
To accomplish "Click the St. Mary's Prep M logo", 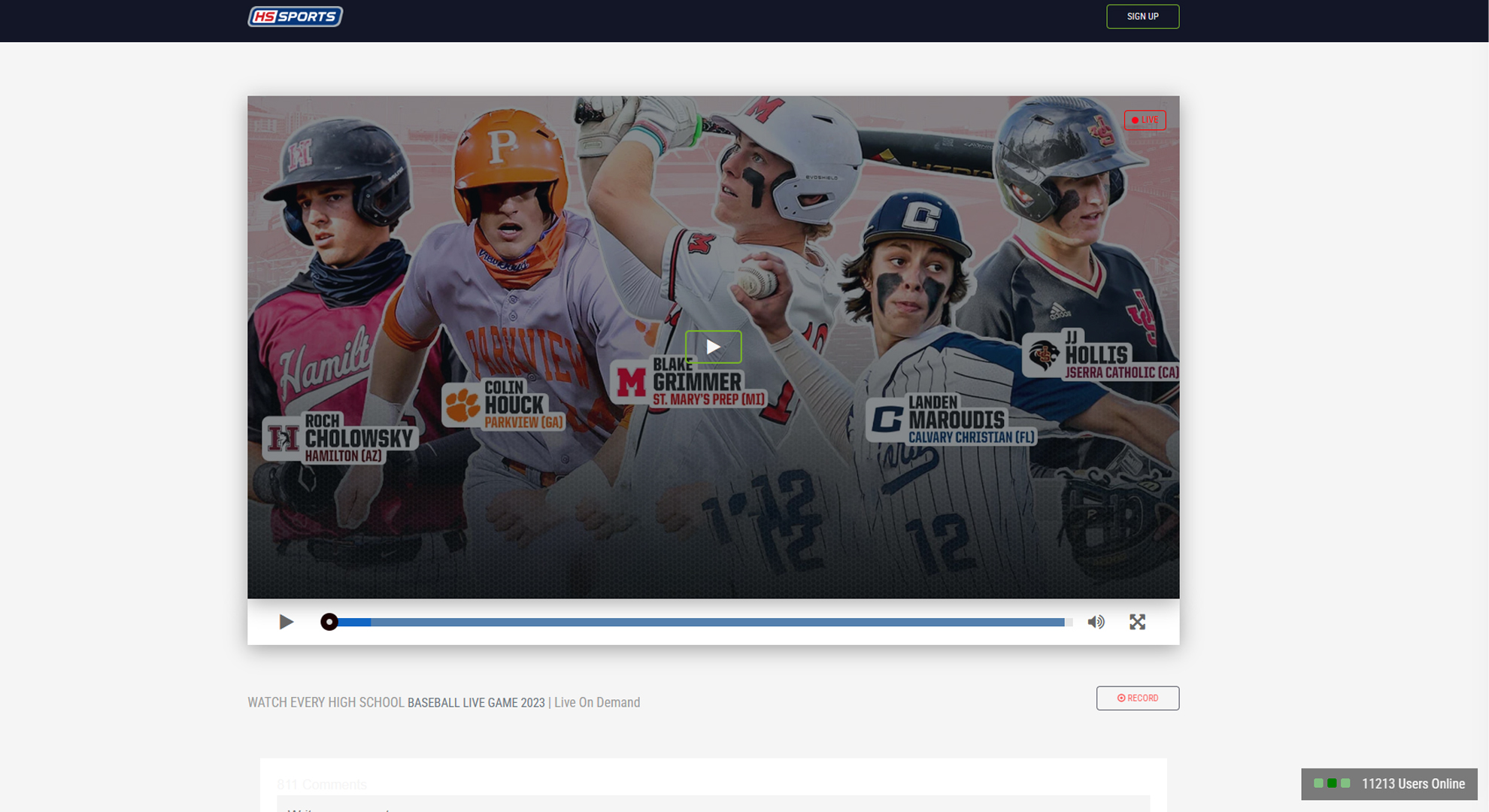I will (631, 382).
